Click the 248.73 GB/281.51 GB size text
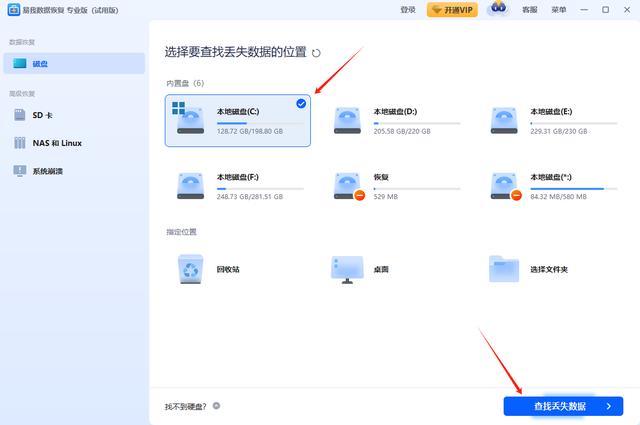Image resolution: width=640 pixels, height=425 pixels. click(250, 196)
